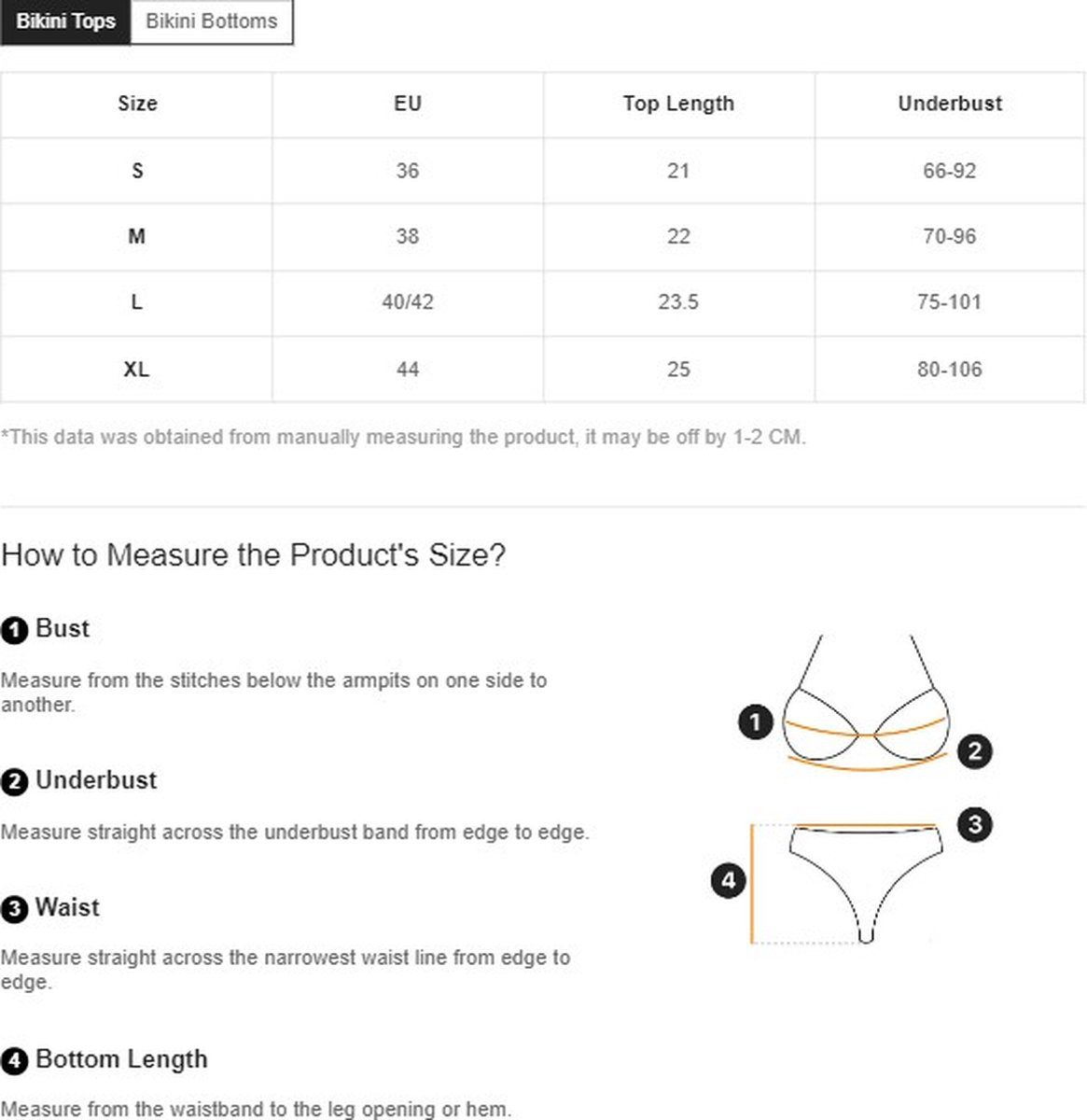Click the Underbust column header
This screenshot has height=1120, width=1087.
point(950,104)
